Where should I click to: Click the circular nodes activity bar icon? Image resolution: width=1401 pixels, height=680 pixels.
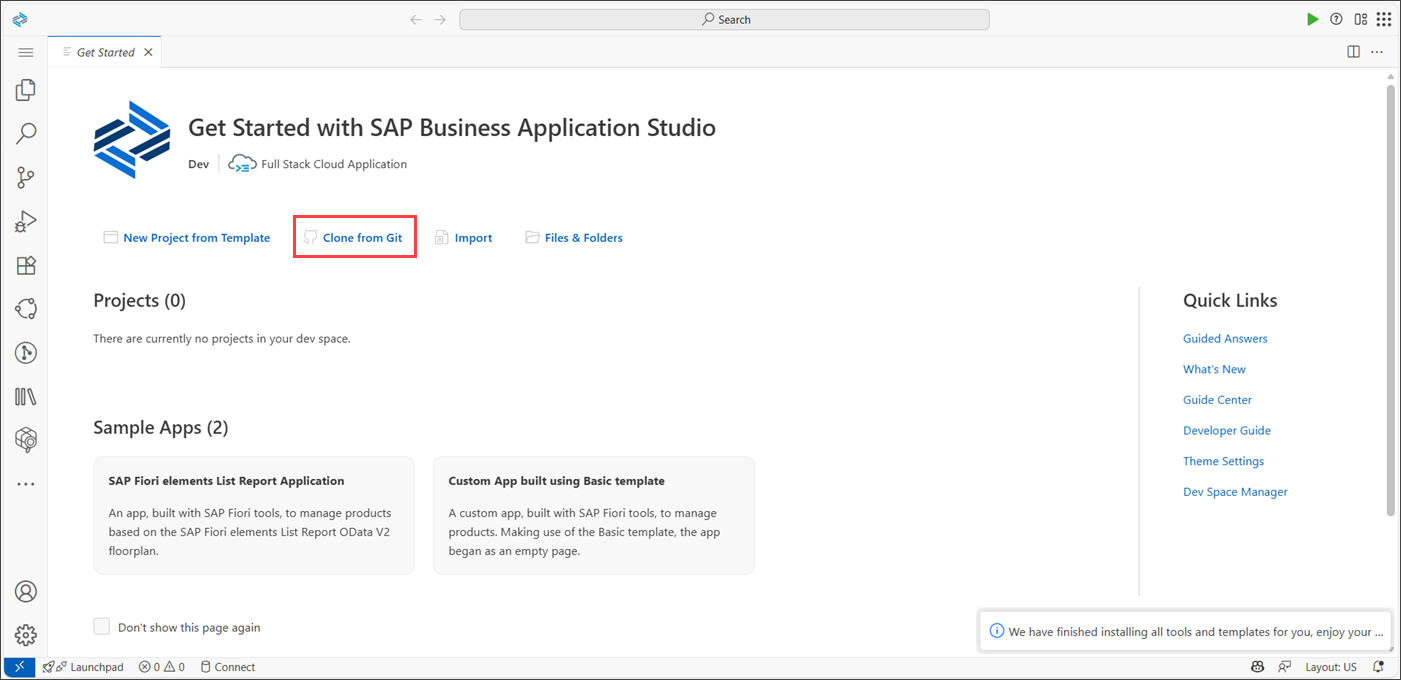coord(26,309)
